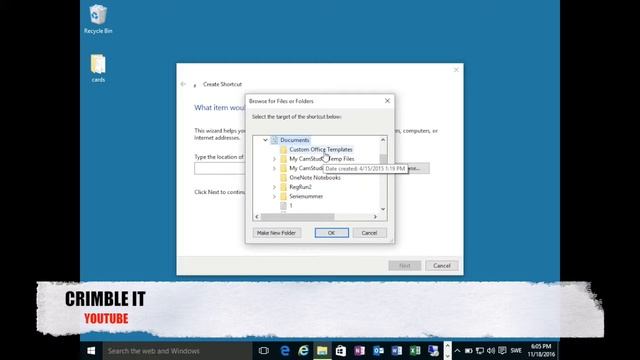The width and height of the screenshot is (640, 360).
Task: Click the tree's horizontal scroll right arrow
Action: [375, 217]
